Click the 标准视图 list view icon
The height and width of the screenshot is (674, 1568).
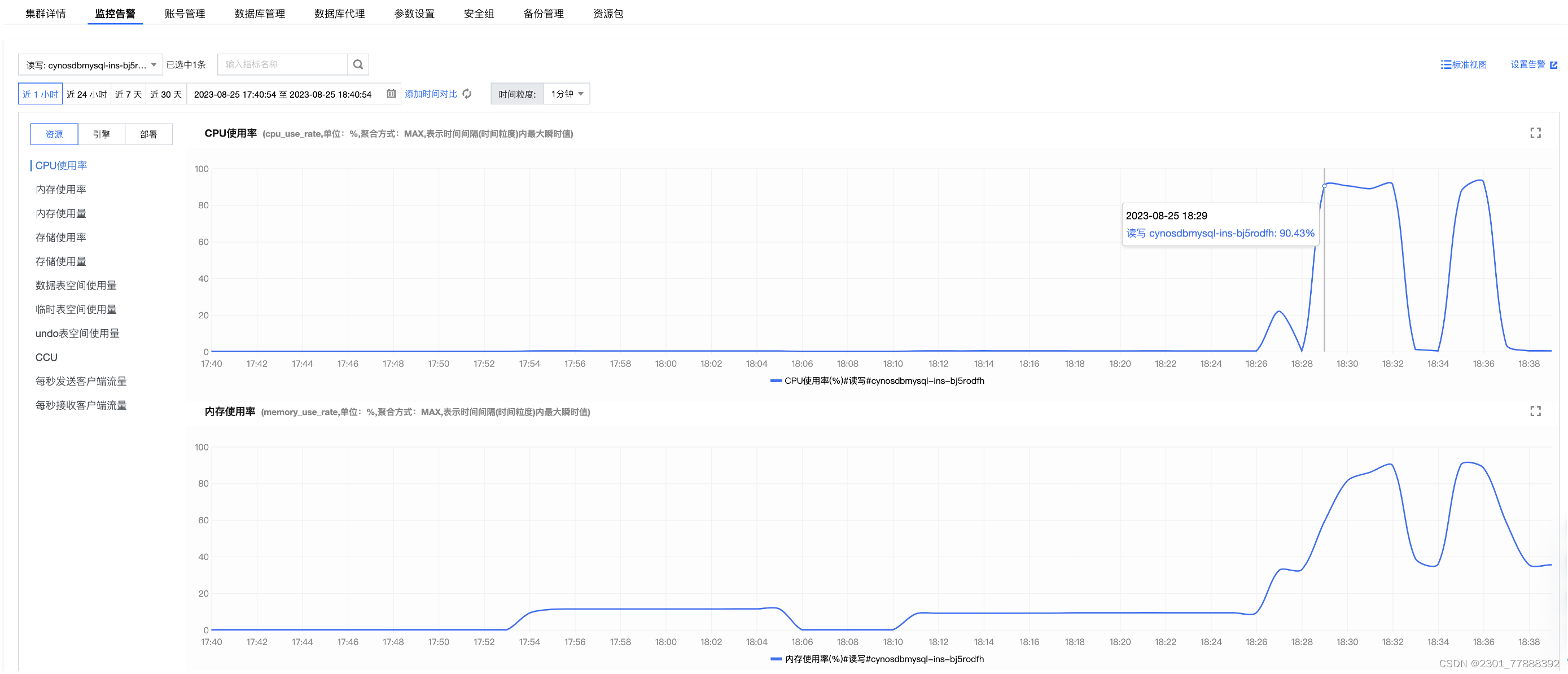click(1446, 64)
